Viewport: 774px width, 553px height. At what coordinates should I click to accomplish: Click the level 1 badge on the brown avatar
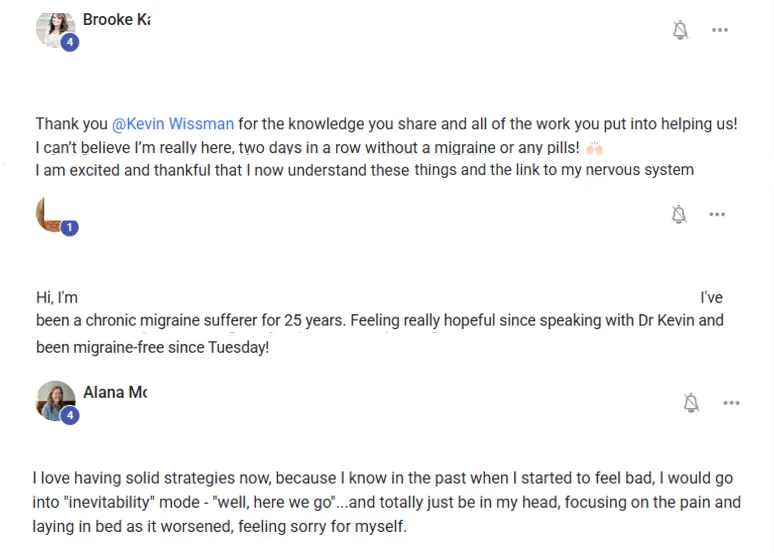tap(70, 227)
